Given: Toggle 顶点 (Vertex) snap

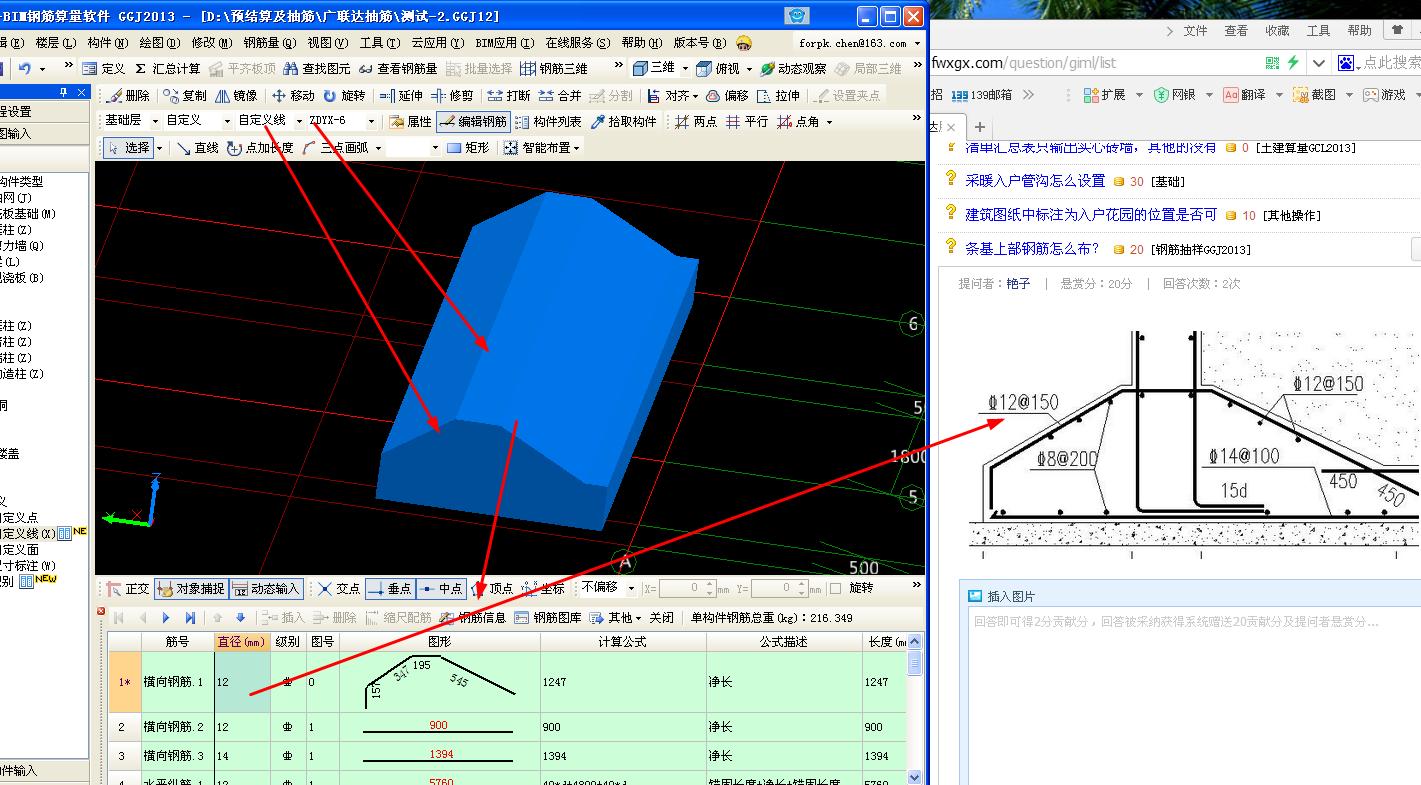Looking at the screenshot, I should coord(492,589).
